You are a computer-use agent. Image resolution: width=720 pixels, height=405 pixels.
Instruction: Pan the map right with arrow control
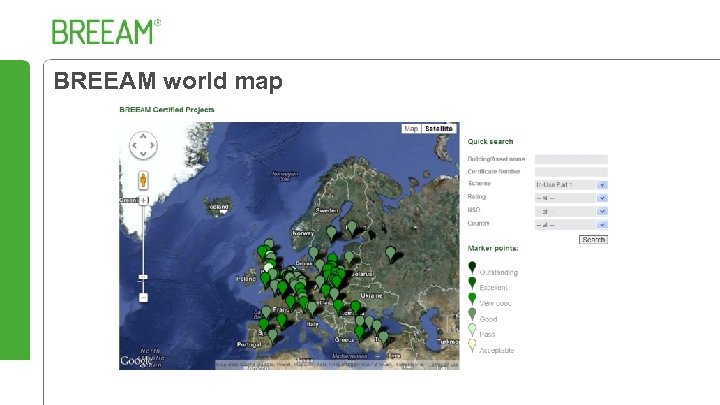pyautogui.click(x=152, y=145)
